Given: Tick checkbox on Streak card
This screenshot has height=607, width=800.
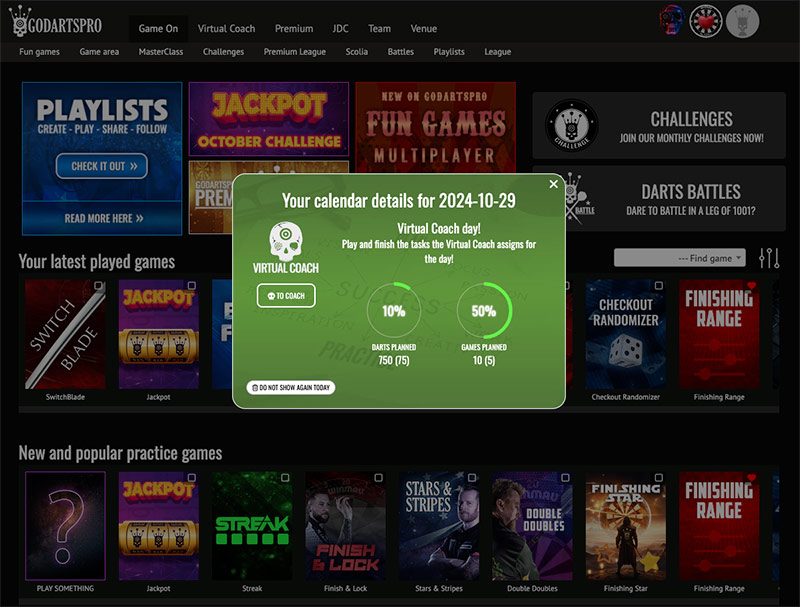Looking at the screenshot, I should (285, 478).
